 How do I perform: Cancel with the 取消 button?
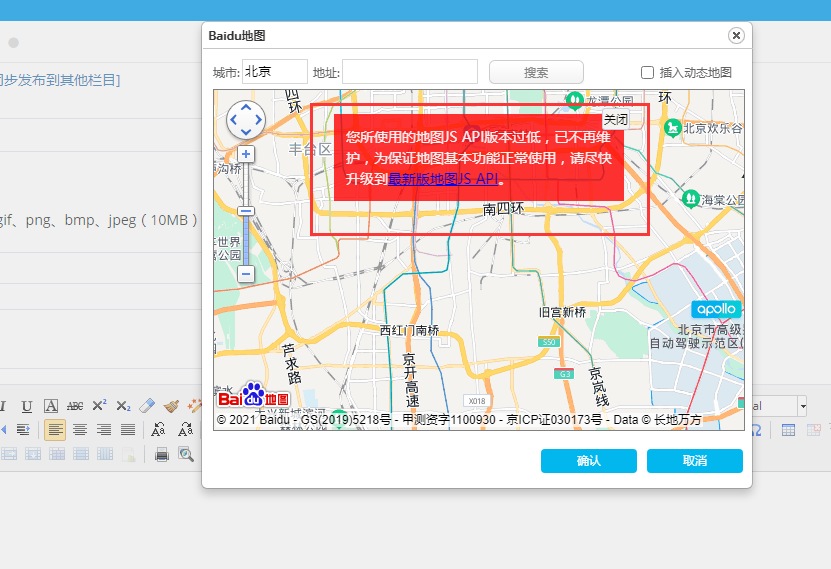click(695, 461)
